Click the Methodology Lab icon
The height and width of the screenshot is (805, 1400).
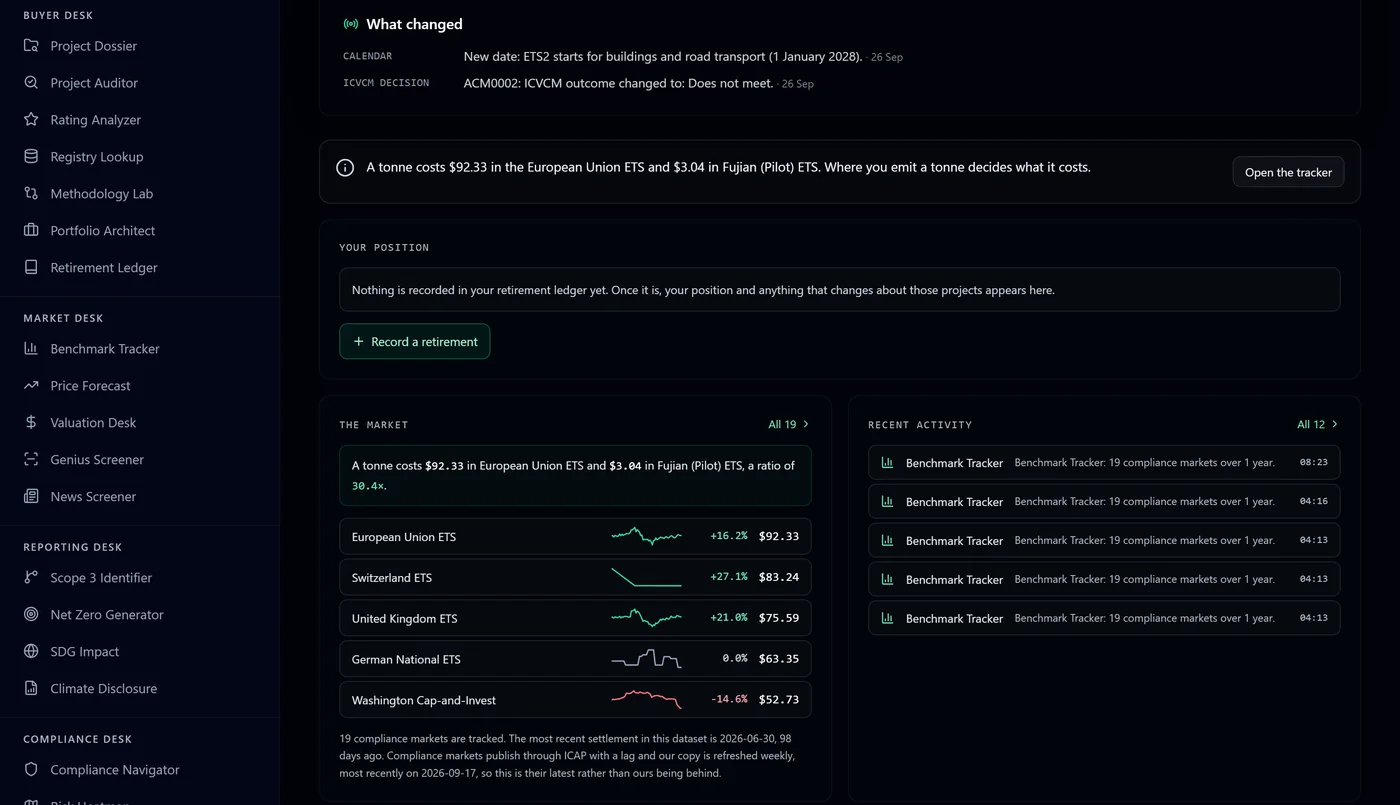pos(31,193)
